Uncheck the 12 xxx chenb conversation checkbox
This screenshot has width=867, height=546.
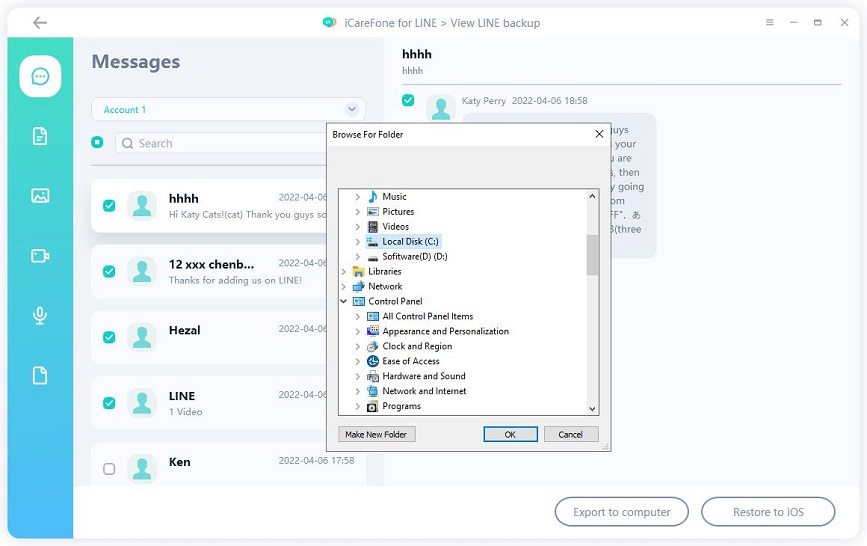(109, 272)
